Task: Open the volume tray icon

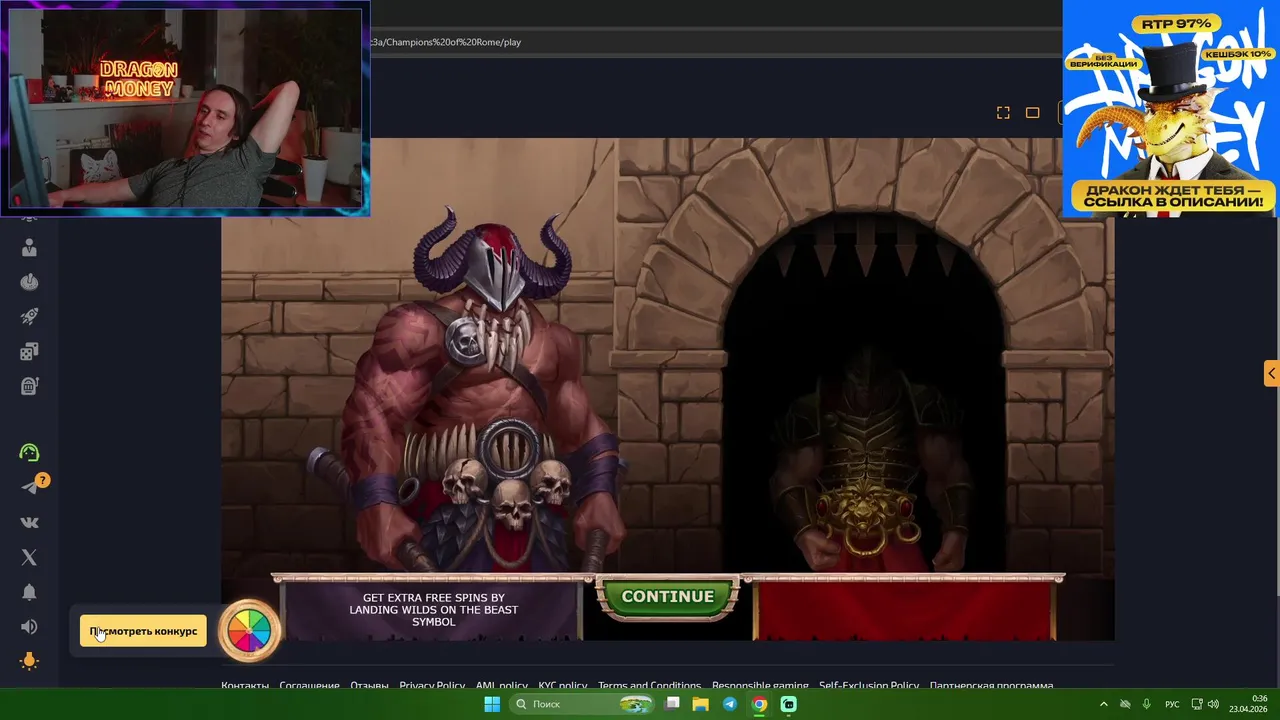Action: point(1213,704)
